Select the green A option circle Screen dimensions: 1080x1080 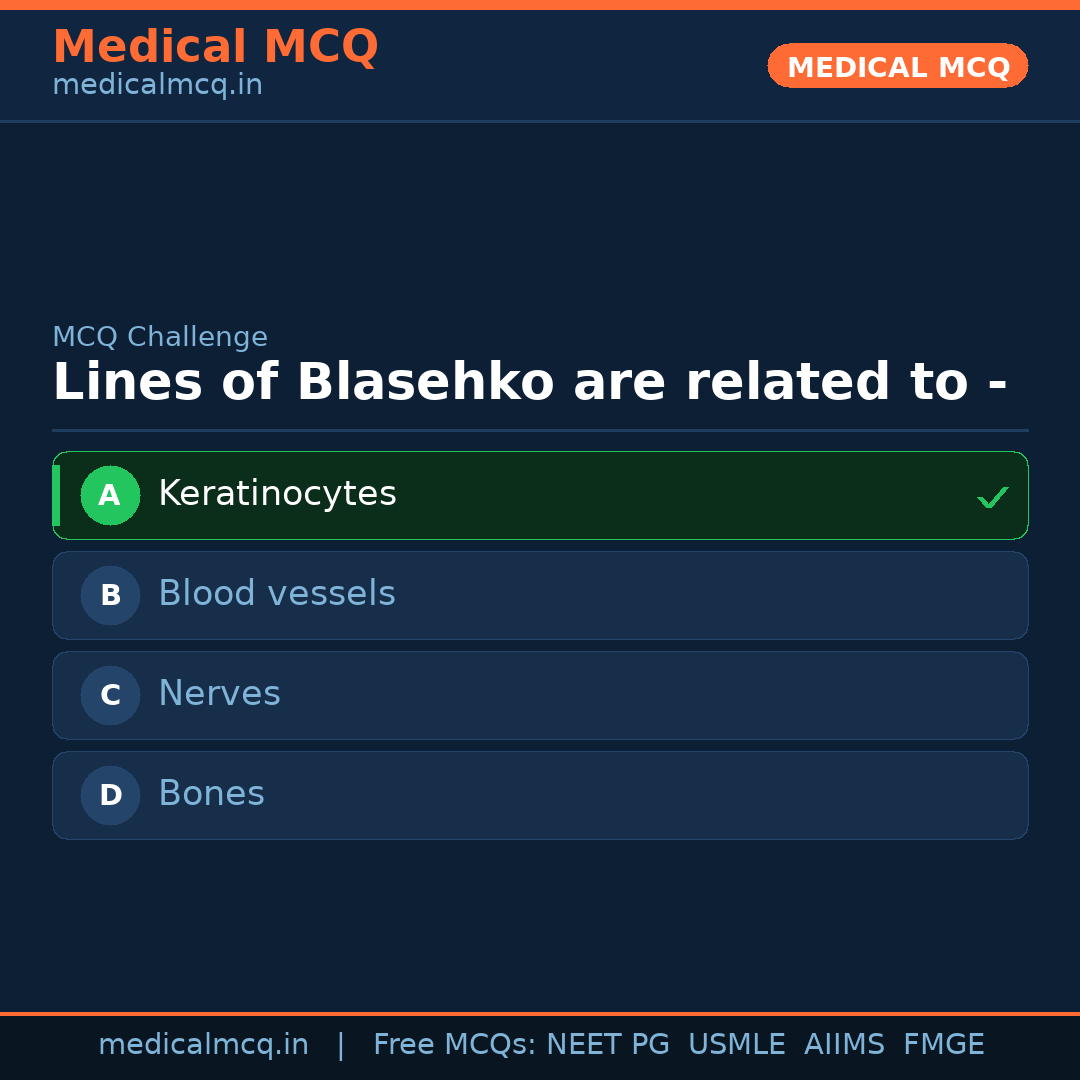click(x=110, y=495)
